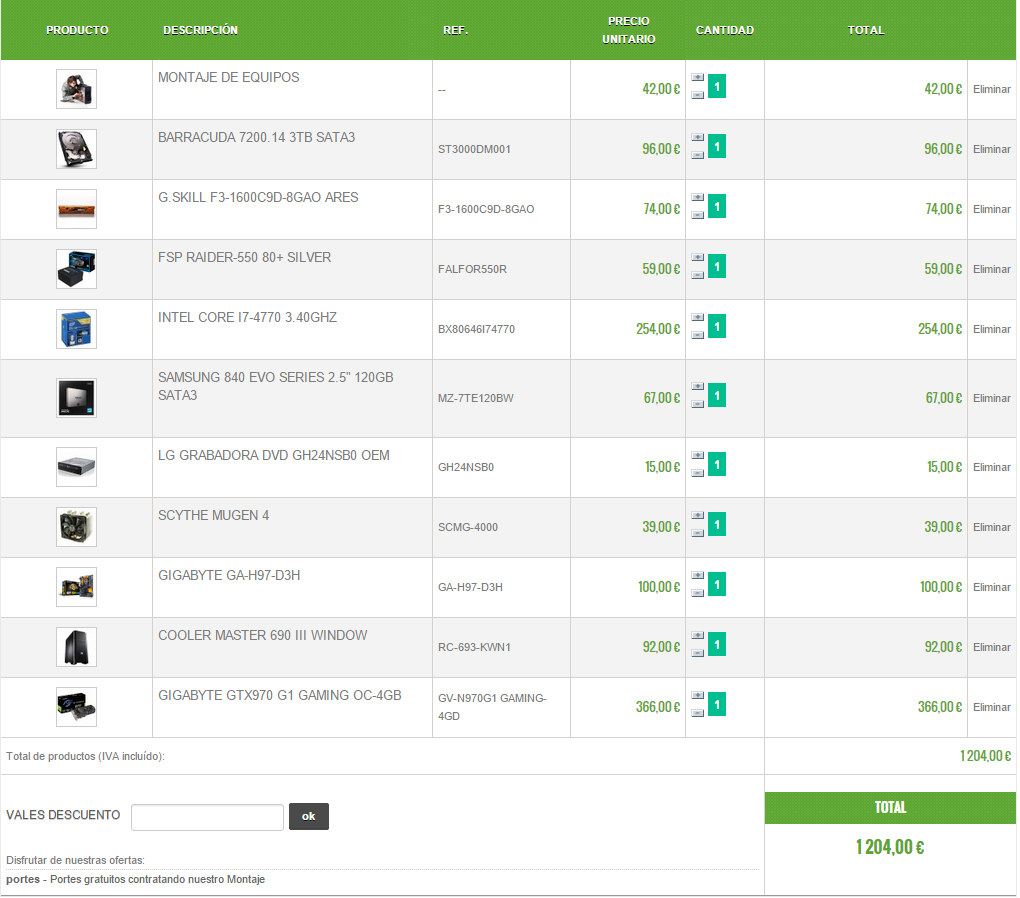Viewport: 1020px width, 898px height.
Task: Eliminar the MONTAJE DE EQUIPOS item
Action: pos(991,89)
